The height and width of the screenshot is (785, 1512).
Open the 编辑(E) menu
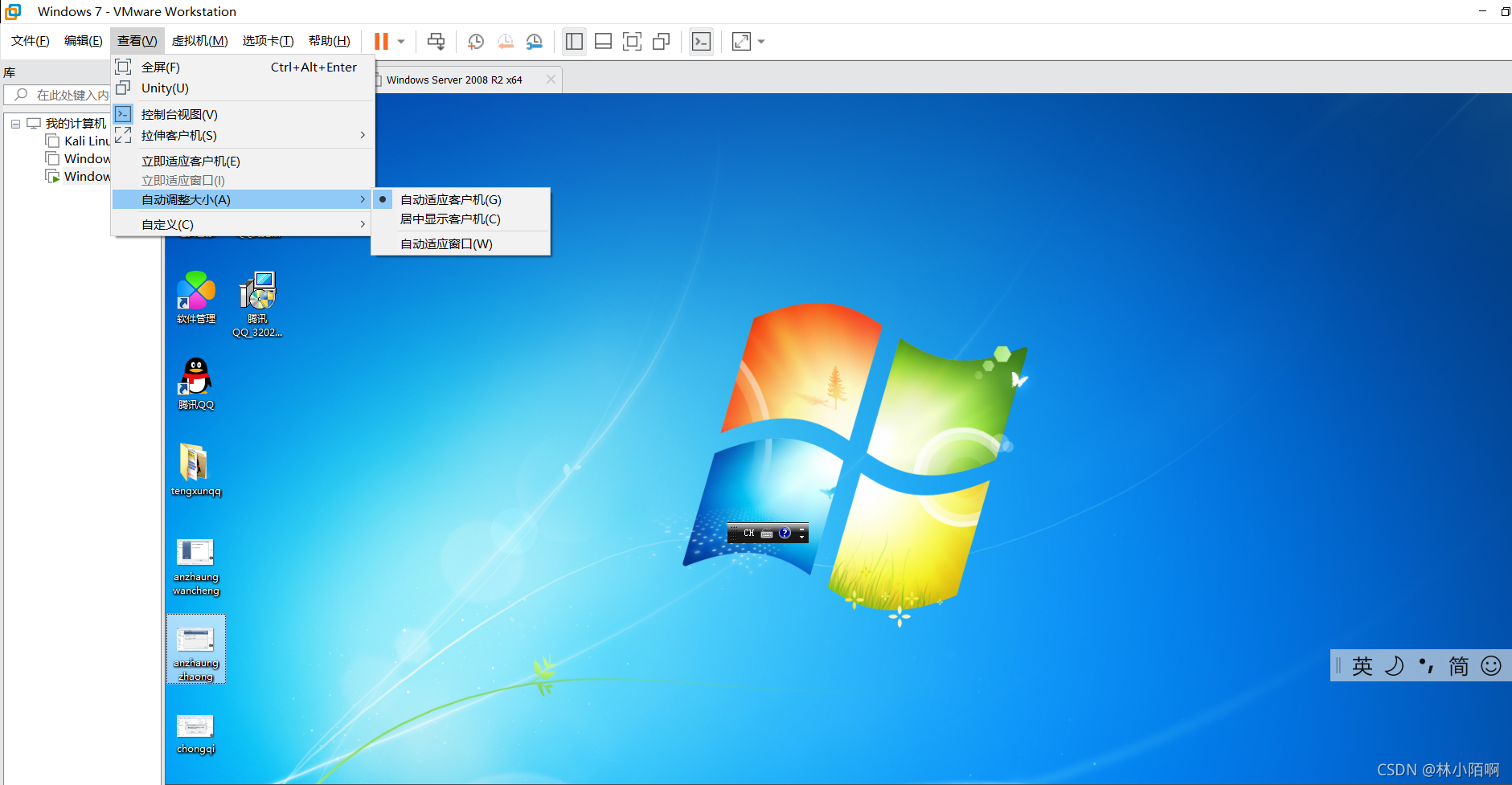point(84,41)
